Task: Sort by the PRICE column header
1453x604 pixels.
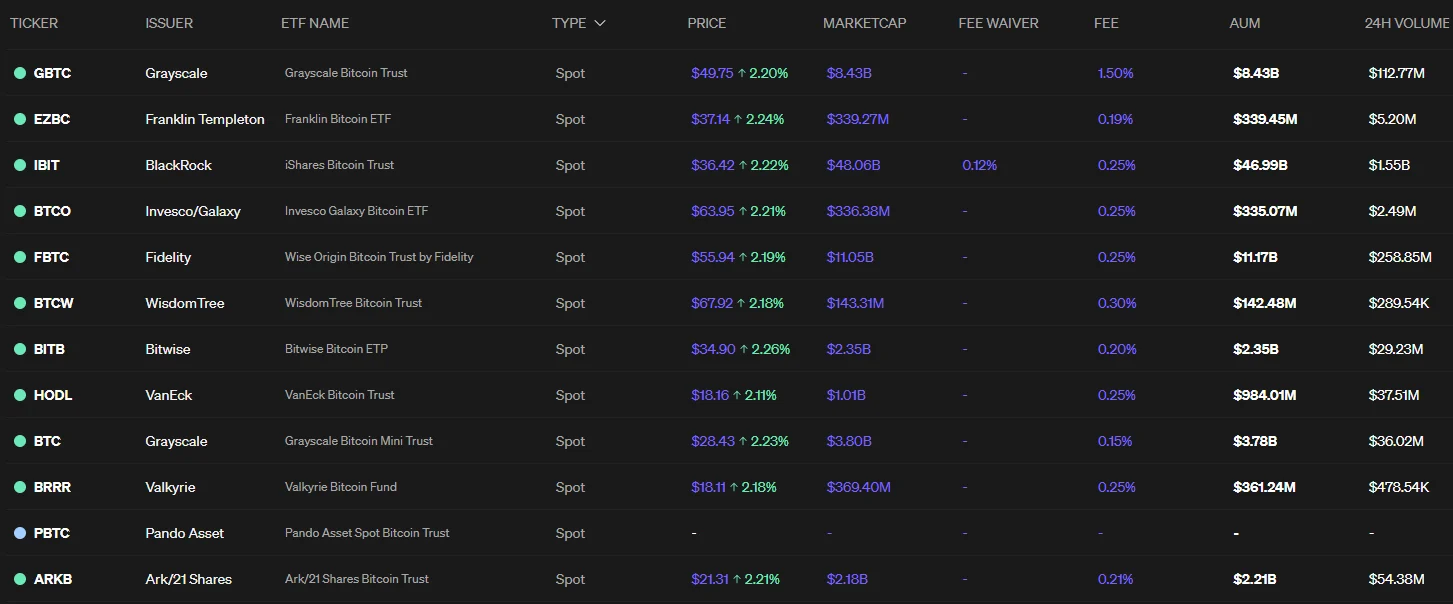Action: pyautogui.click(x=707, y=23)
